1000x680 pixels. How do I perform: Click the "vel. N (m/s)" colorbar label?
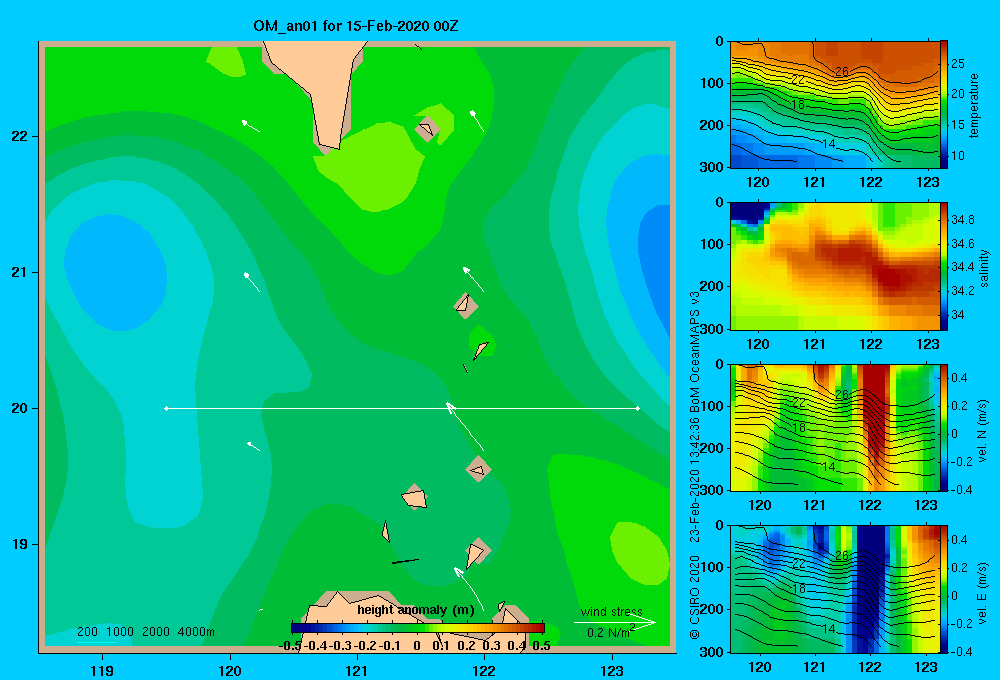pyautogui.click(x=982, y=431)
